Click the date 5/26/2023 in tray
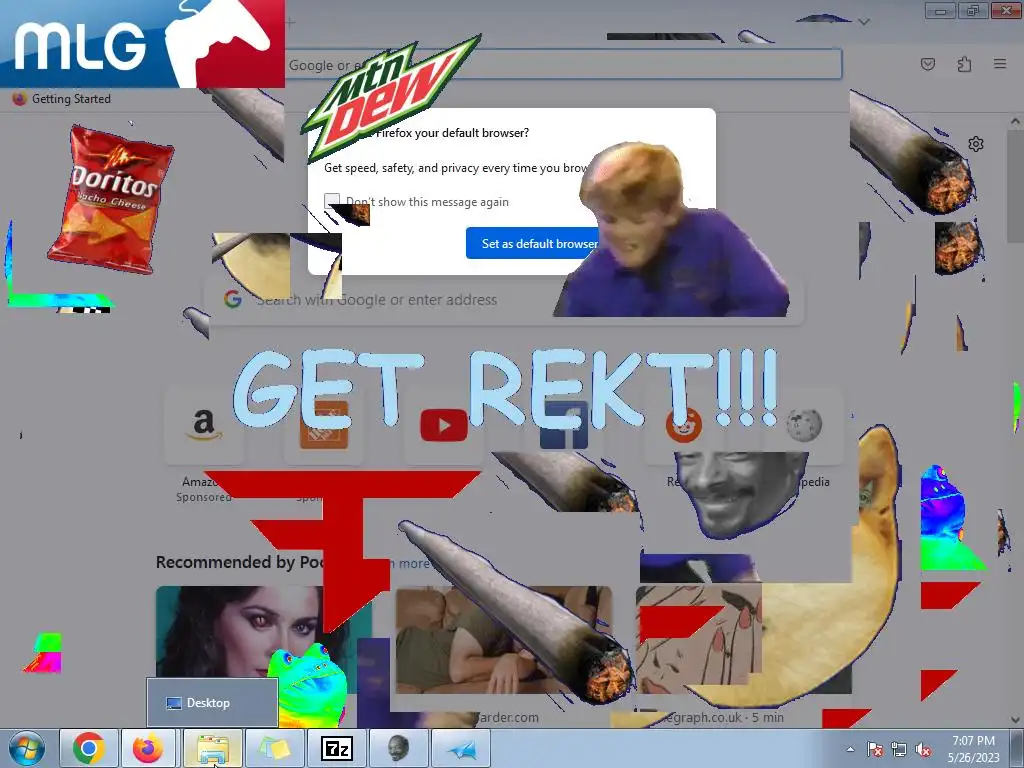1024x768 pixels. (x=973, y=758)
